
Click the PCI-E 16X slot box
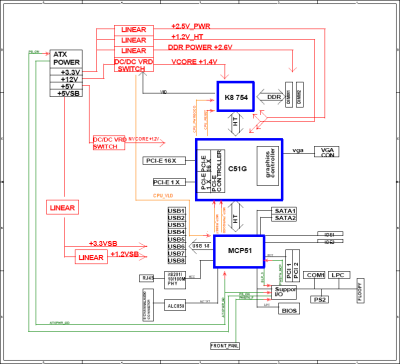165,161
